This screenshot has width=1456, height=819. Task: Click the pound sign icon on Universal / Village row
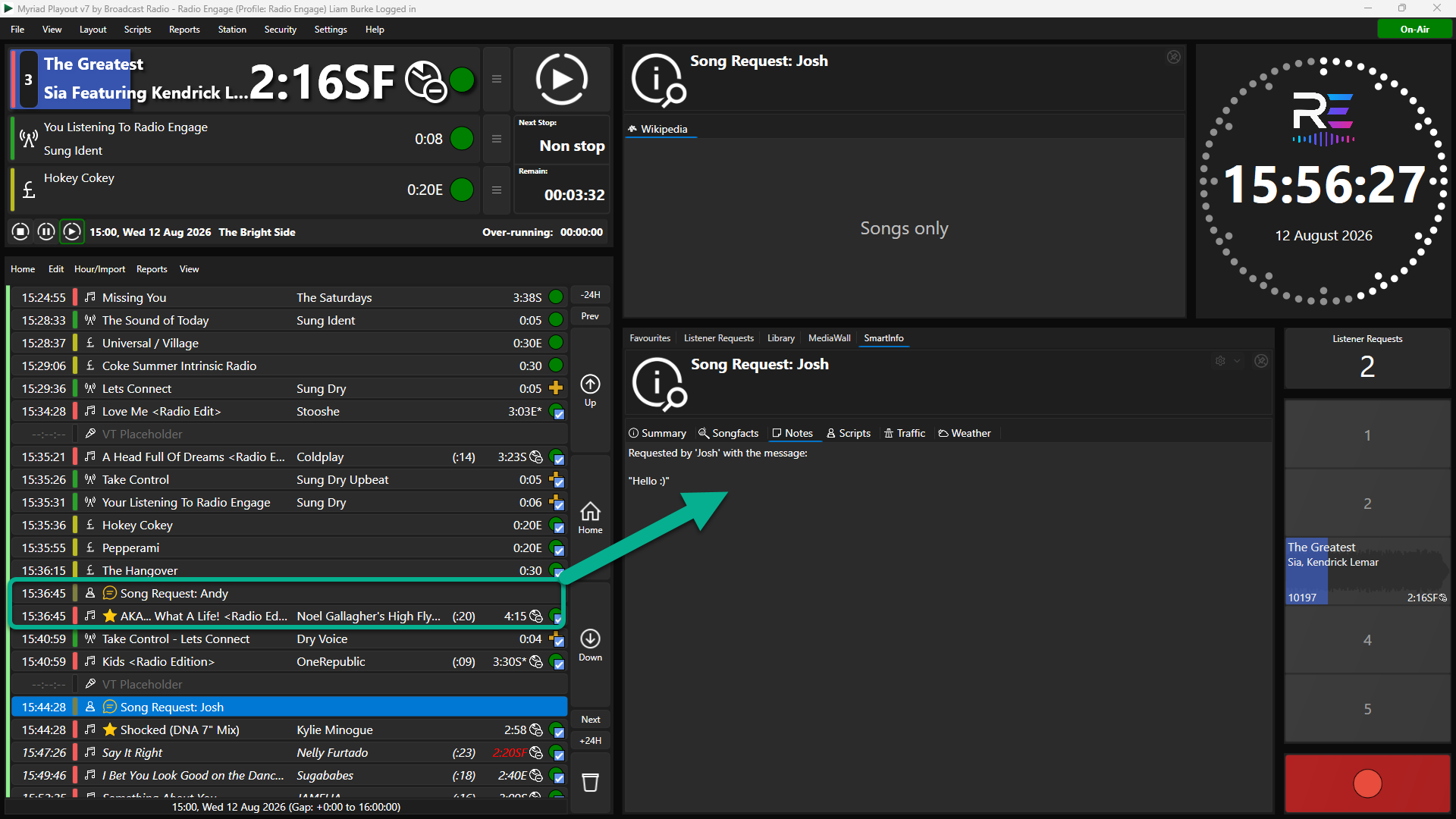pyautogui.click(x=90, y=343)
